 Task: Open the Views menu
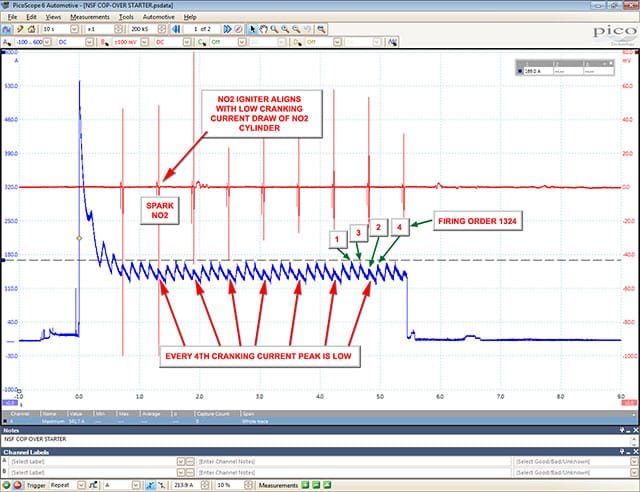click(x=53, y=17)
